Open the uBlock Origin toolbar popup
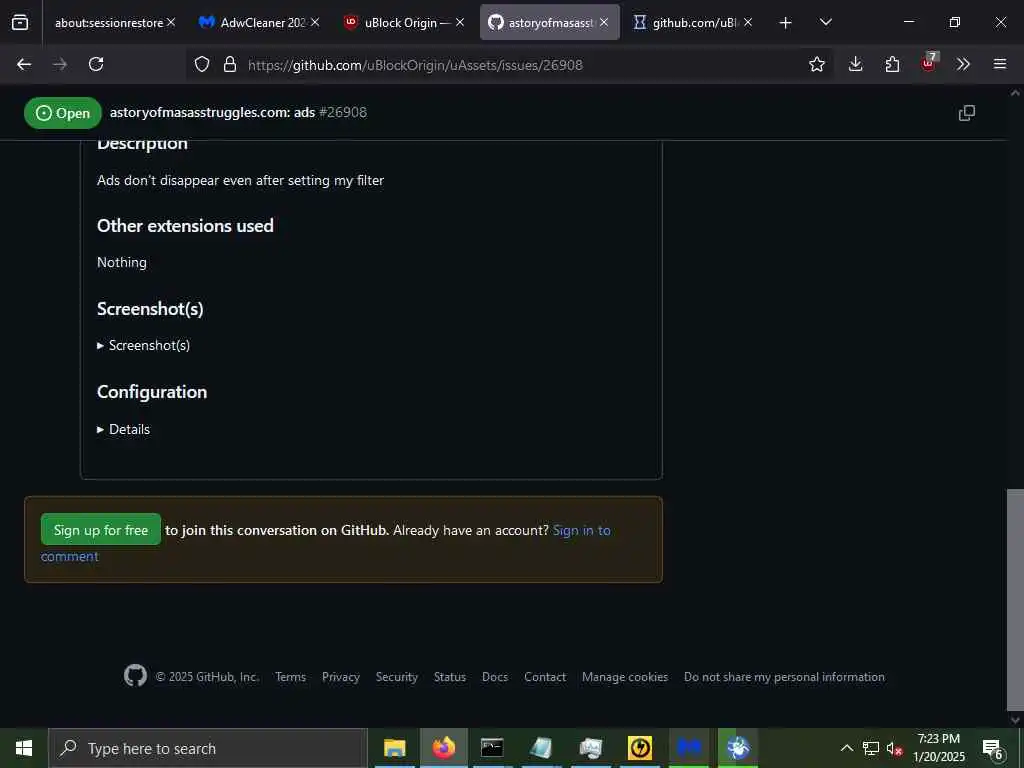Image resolution: width=1024 pixels, height=768 pixels. tap(929, 63)
